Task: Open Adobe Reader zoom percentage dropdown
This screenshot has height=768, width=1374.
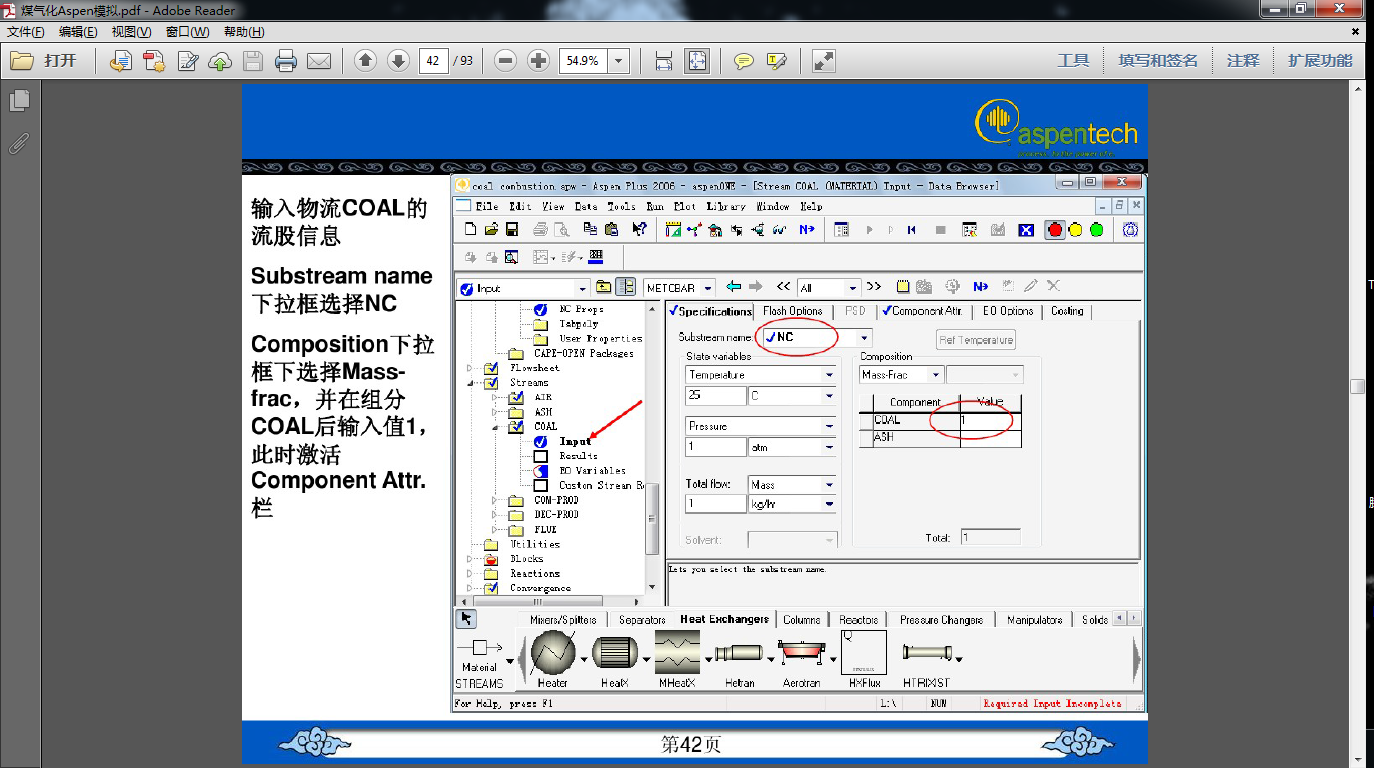Action: [619, 61]
